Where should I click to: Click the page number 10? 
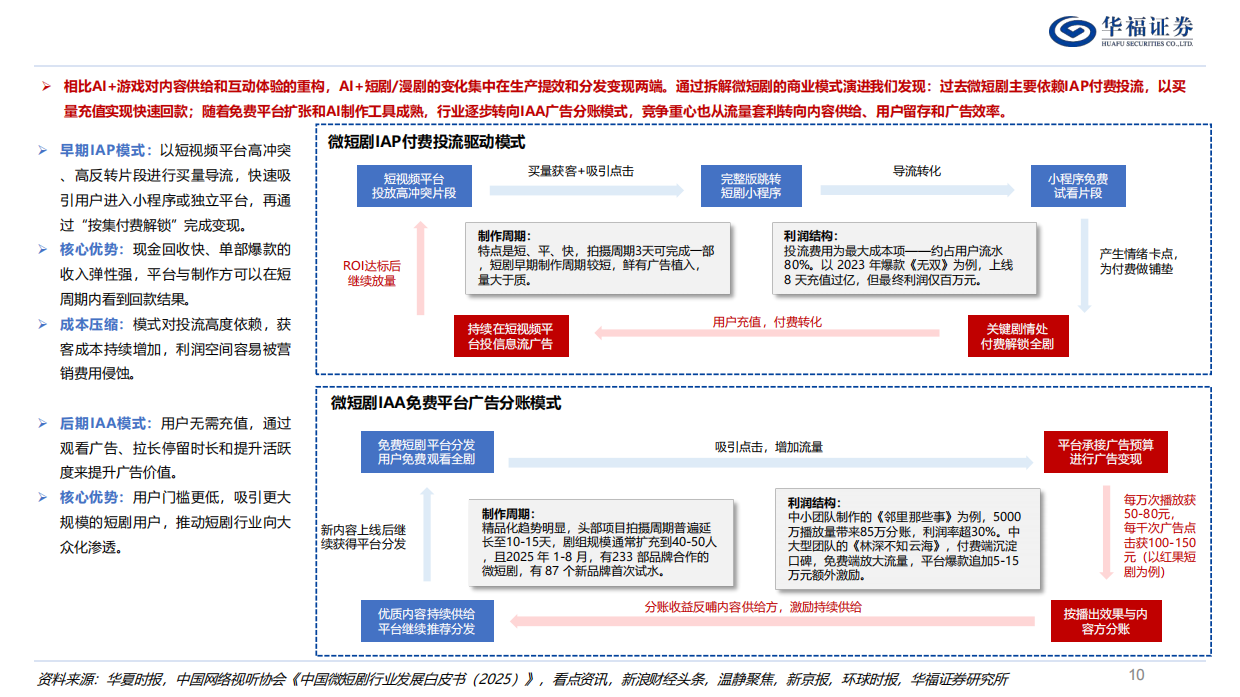1136,673
